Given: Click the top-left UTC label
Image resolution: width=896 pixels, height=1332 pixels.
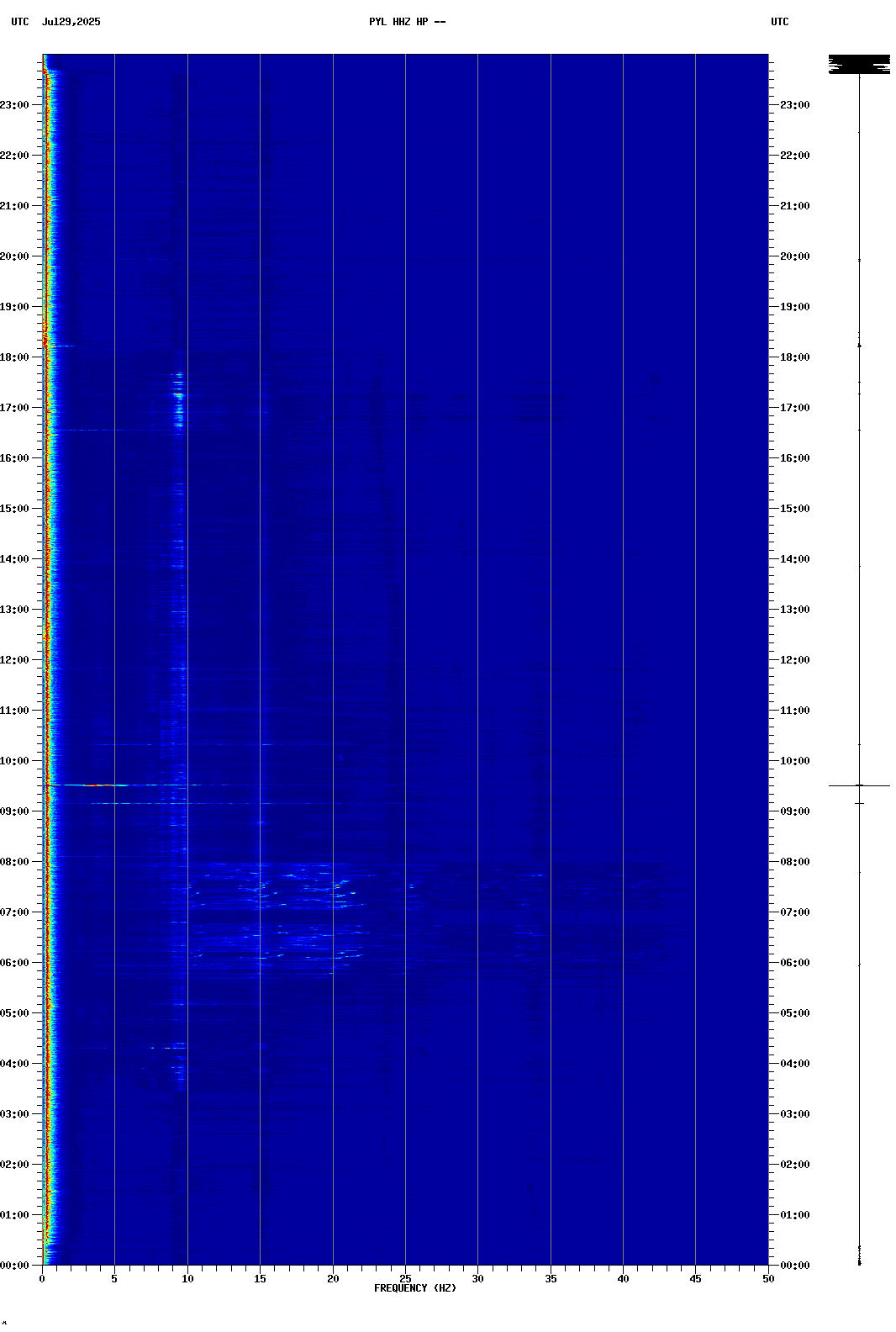Looking at the screenshot, I should point(20,22).
